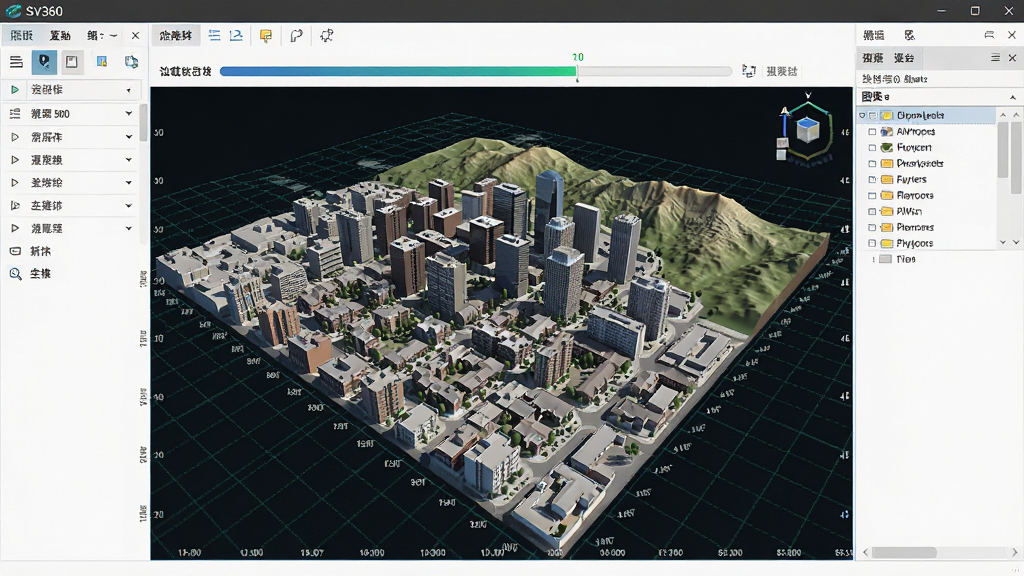Click the gray square save-style icon in left toolbar
This screenshot has height=576, width=1024.
point(72,62)
